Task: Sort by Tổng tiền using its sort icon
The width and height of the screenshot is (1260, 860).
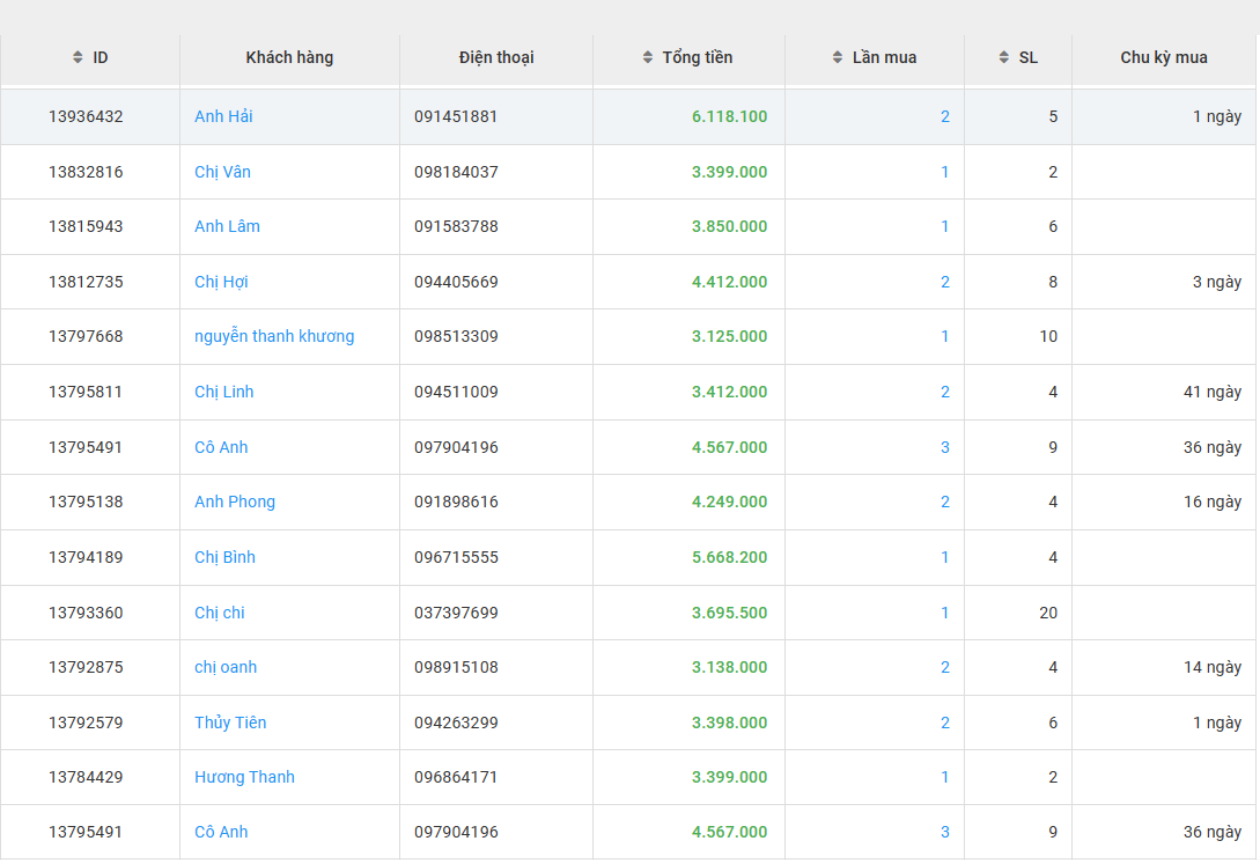Action: pyautogui.click(x=648, y=58)
